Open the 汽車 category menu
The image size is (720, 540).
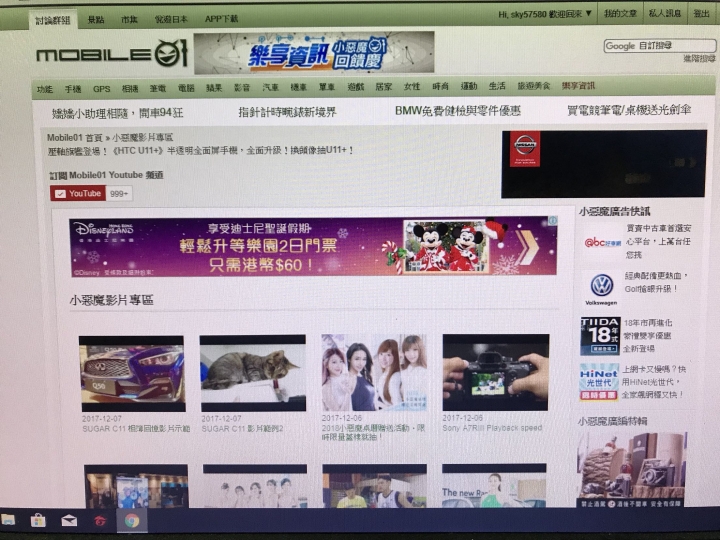click(x=270, y=87)
